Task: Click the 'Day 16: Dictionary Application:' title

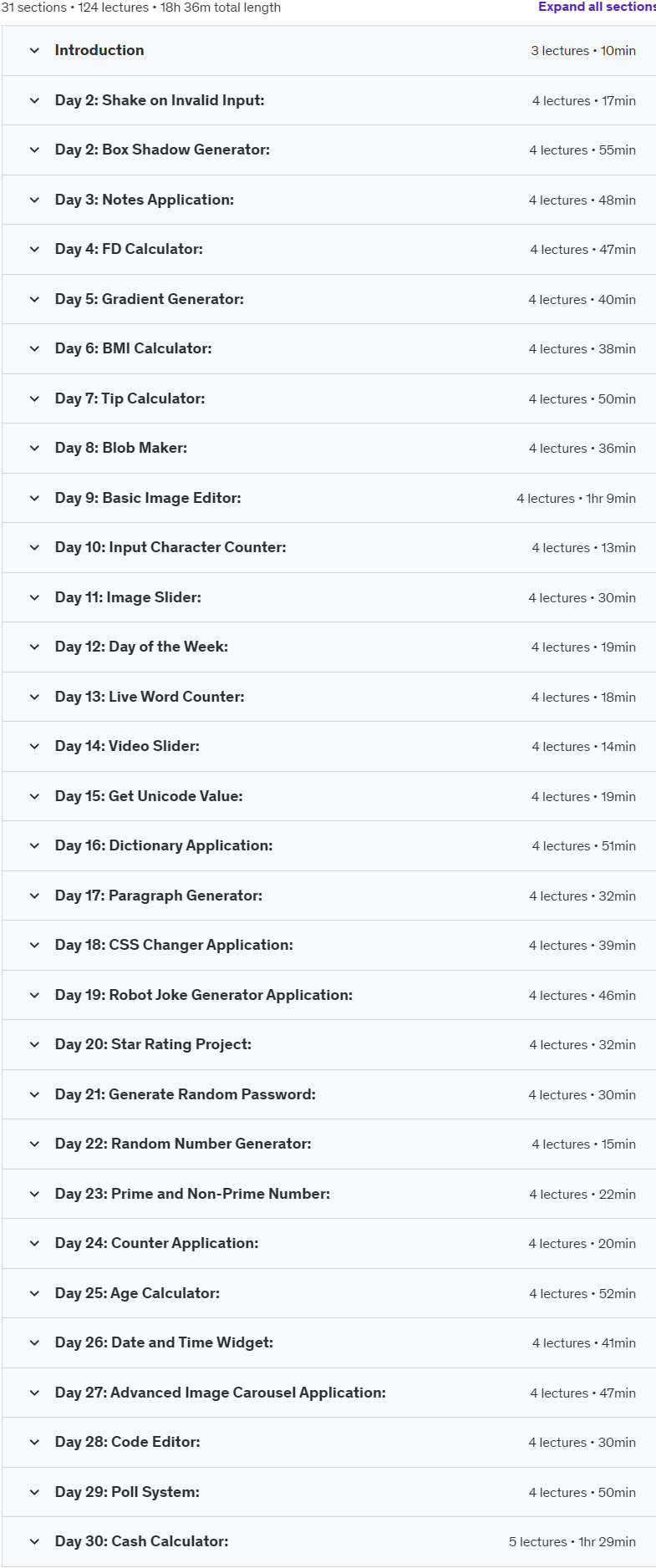Action: coord(164,845)
